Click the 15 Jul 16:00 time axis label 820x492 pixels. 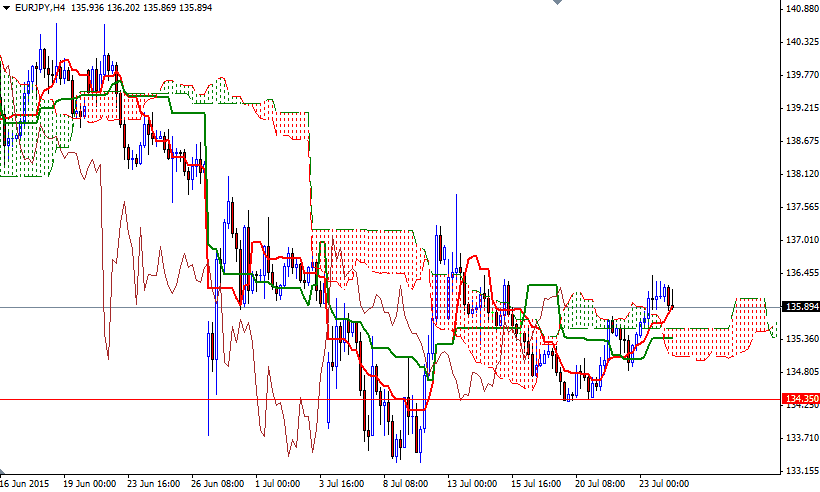536,483
